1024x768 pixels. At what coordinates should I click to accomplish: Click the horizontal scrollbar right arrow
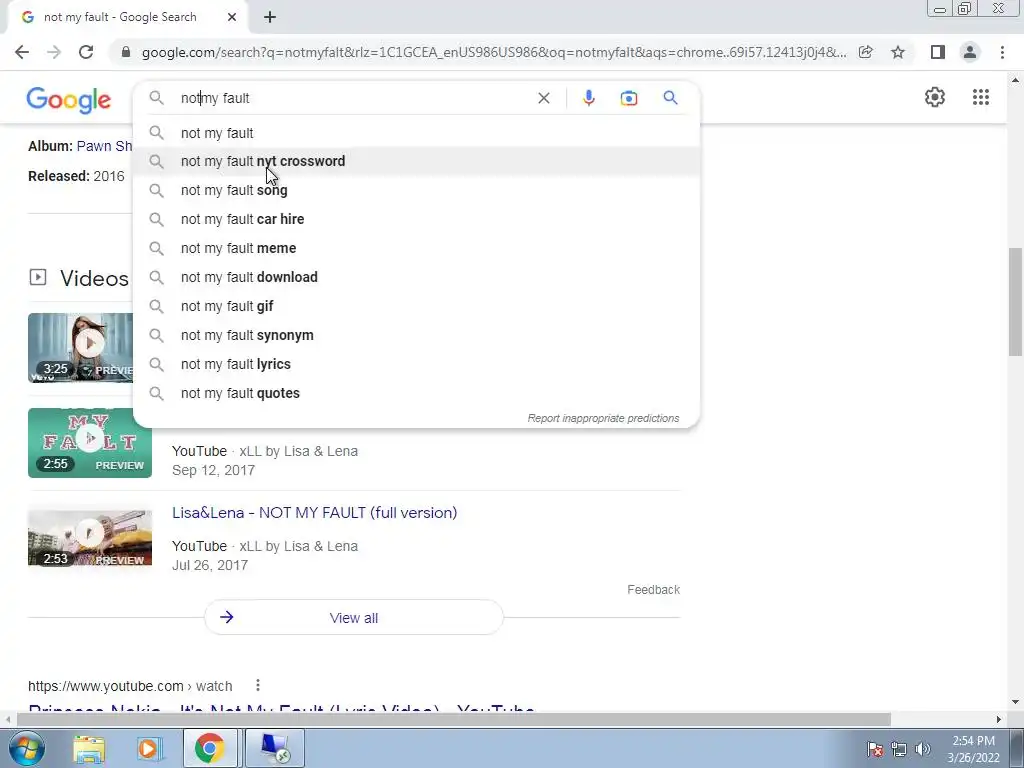pyautogui.click(x=999, y=719)
